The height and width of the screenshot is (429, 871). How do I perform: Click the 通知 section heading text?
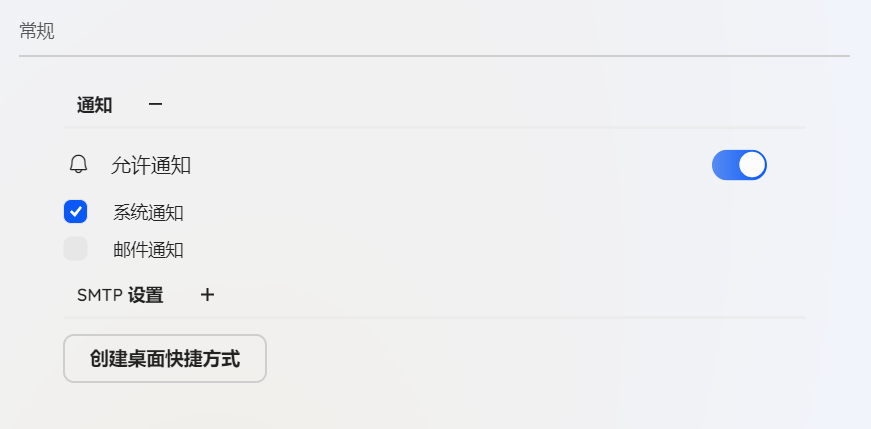tap(94, 105)
